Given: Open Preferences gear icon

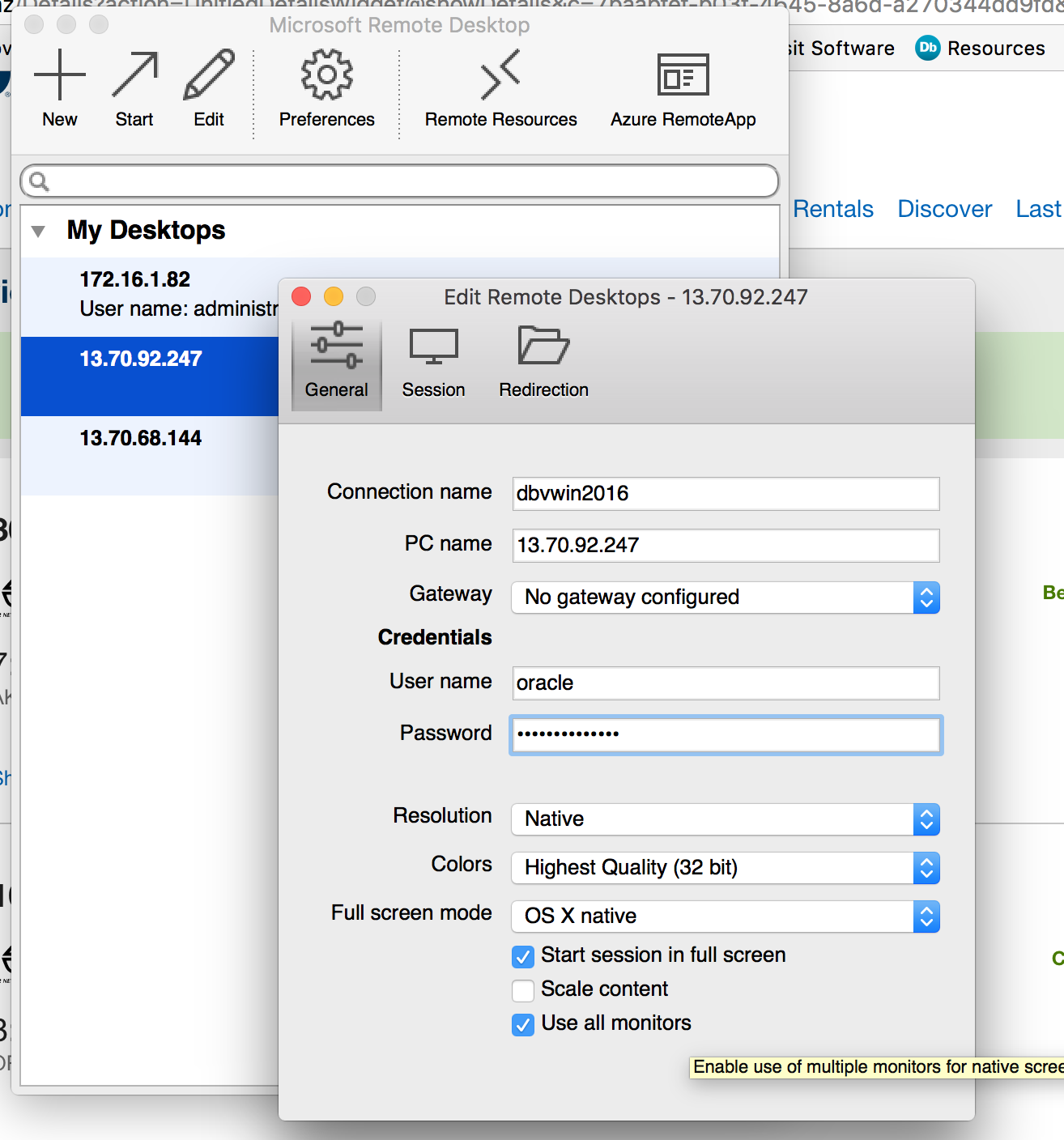Looking at the screenshot, I should [x=327, y=74].
